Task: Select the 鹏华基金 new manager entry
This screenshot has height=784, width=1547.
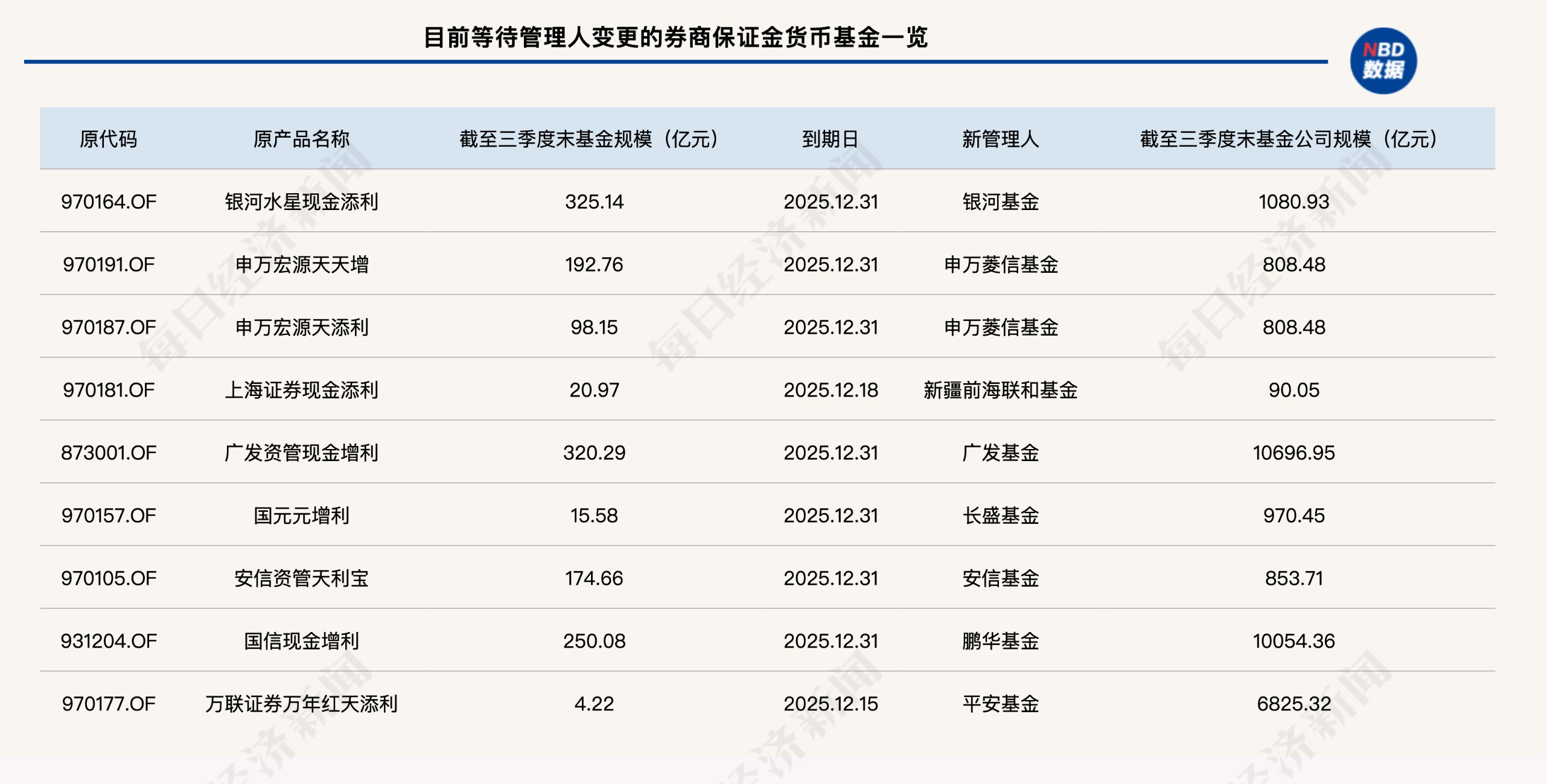Action: [1001, 642]
